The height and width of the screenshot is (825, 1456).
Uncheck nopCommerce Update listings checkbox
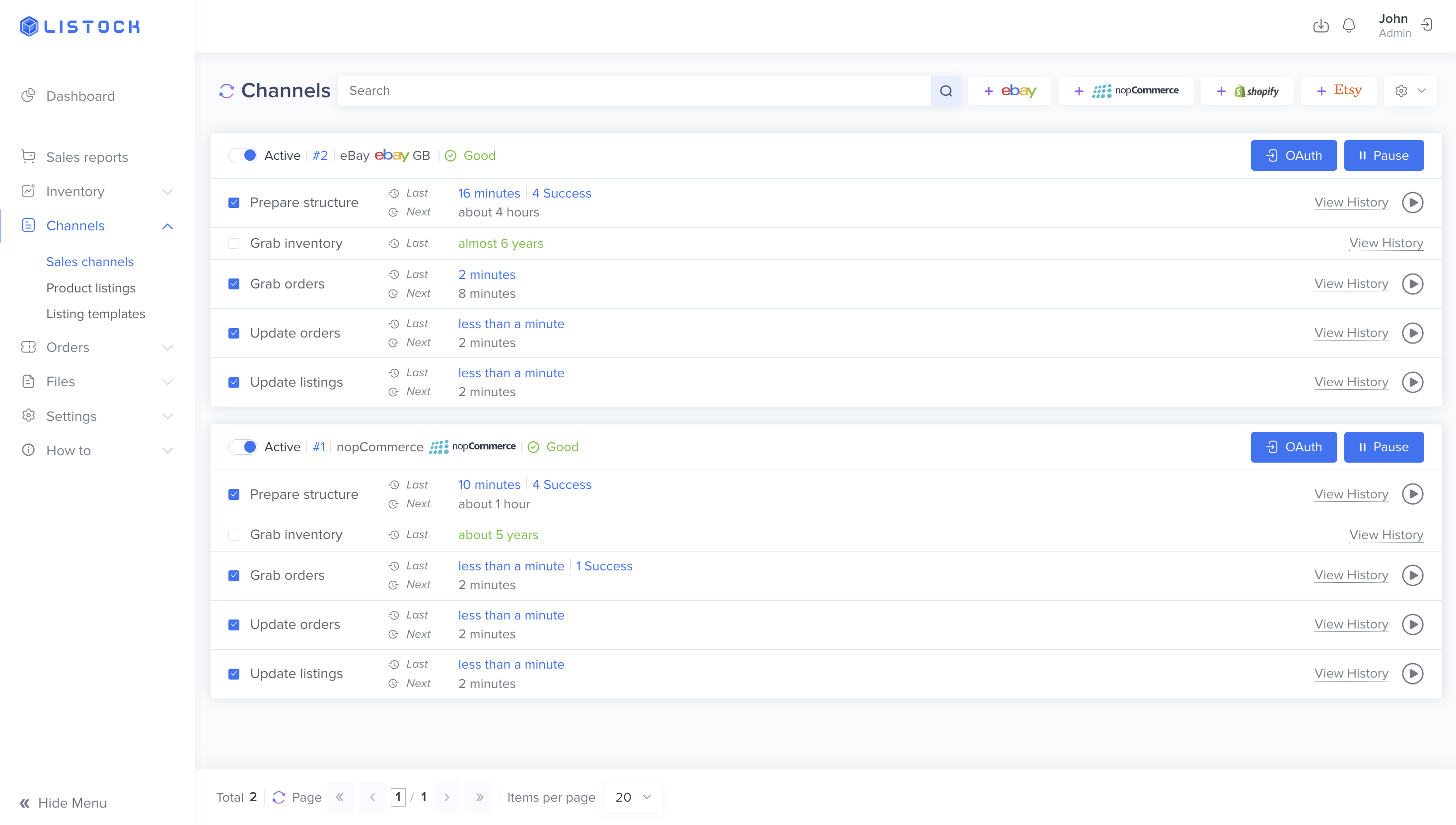point(233,674)
